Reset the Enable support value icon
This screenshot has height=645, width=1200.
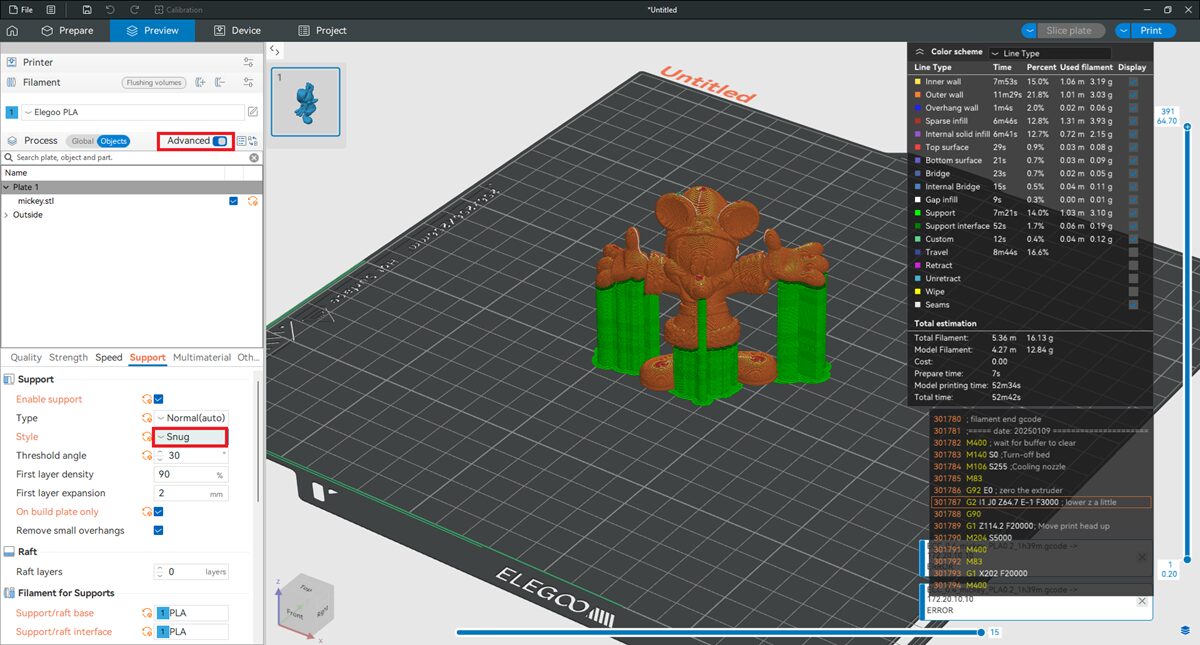click(147, 399)
